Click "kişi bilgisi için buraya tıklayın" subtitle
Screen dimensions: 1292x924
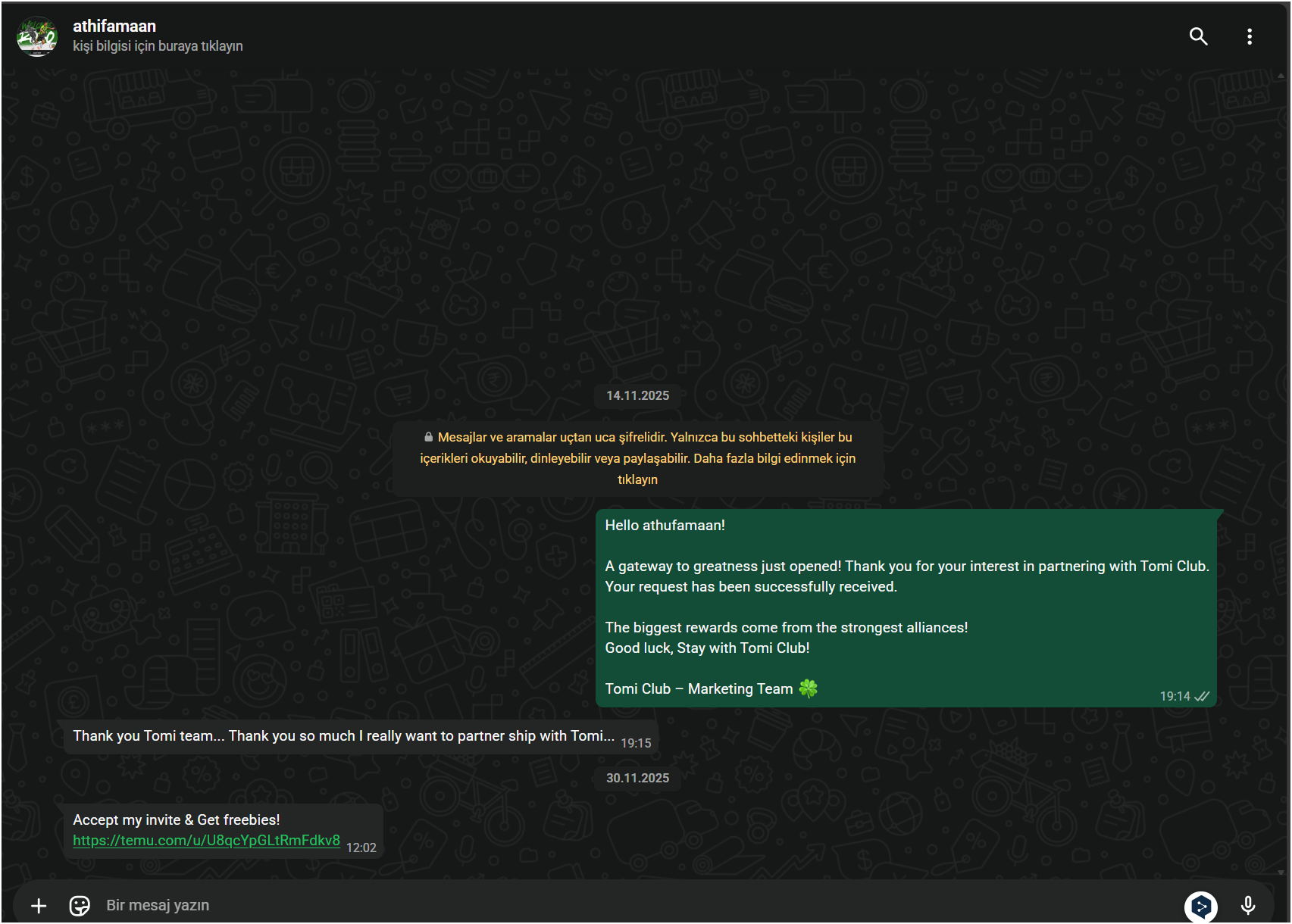click(x=158, y=46)
